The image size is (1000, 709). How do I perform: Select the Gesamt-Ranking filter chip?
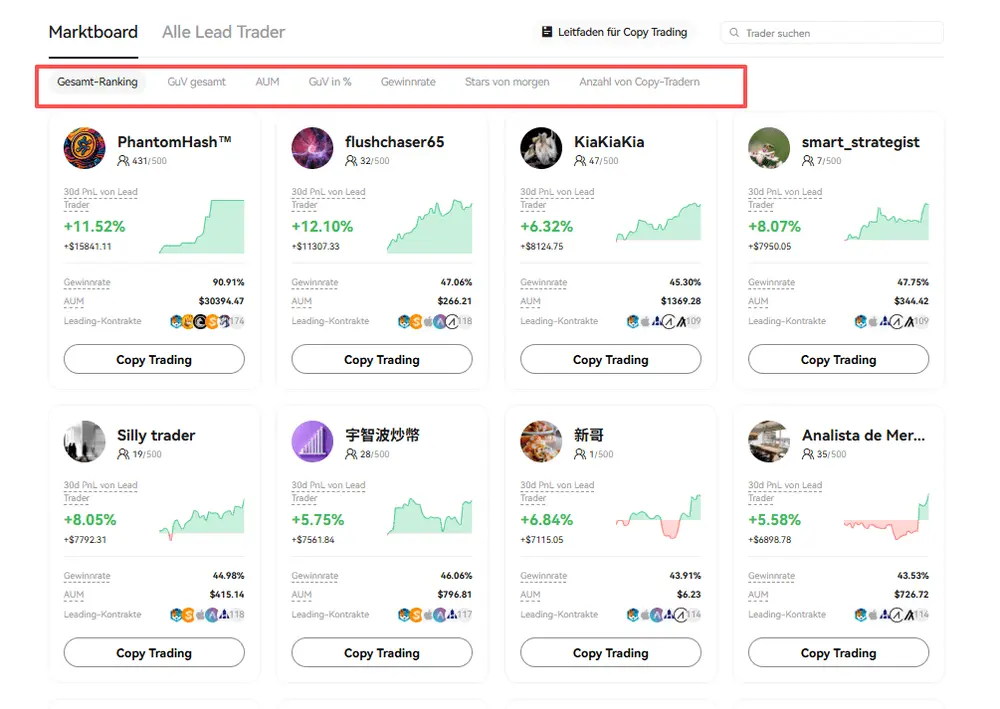tap(97, 82)
